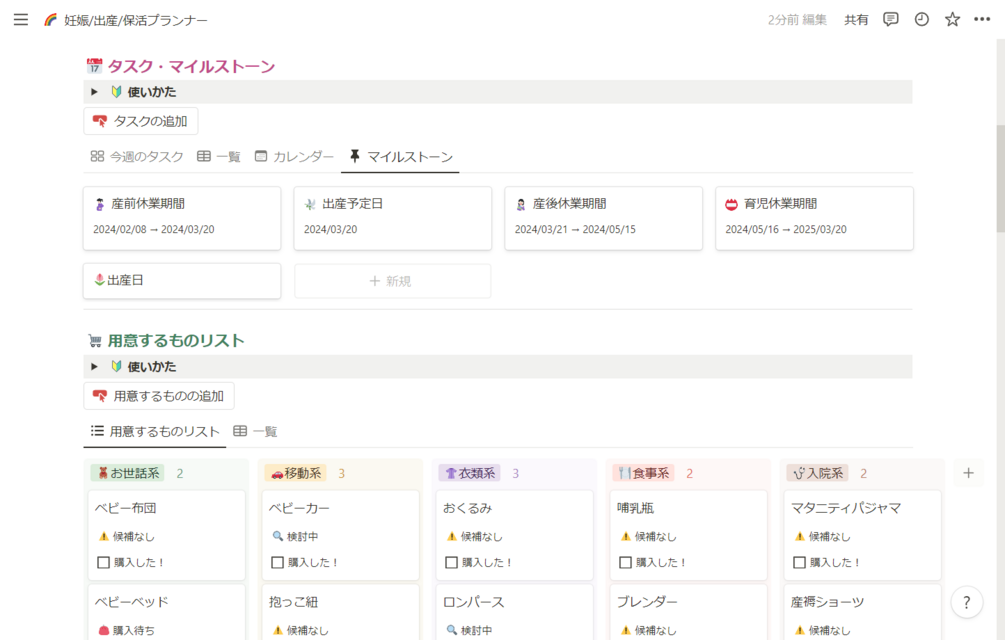
Task: Click the お世話系 group tag
Action: point(128,473)
